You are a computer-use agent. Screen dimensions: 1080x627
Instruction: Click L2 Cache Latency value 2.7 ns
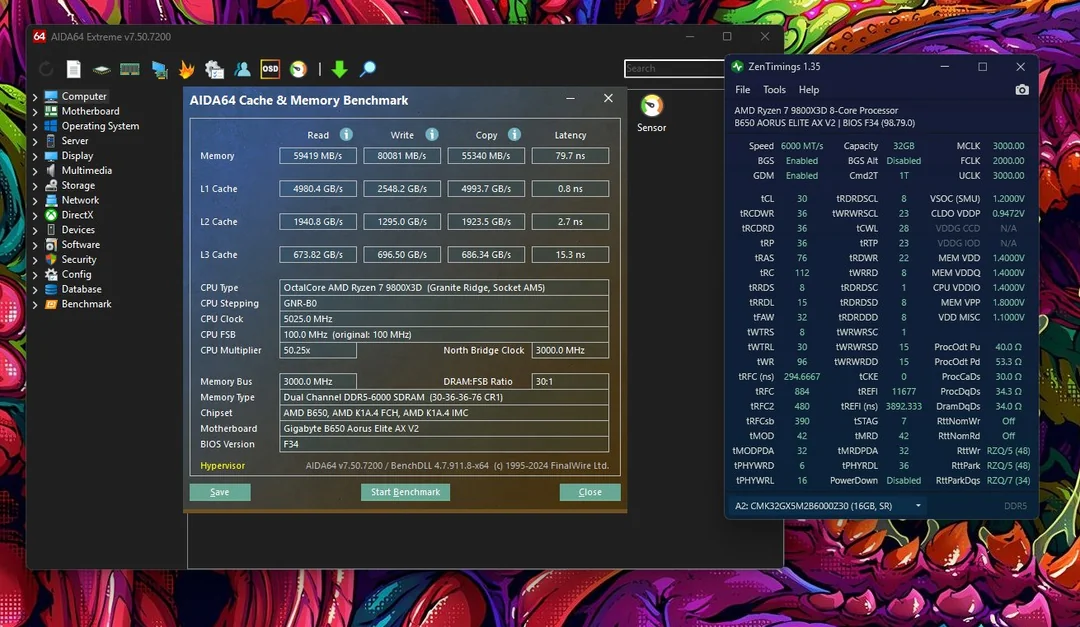click(570, 222)
